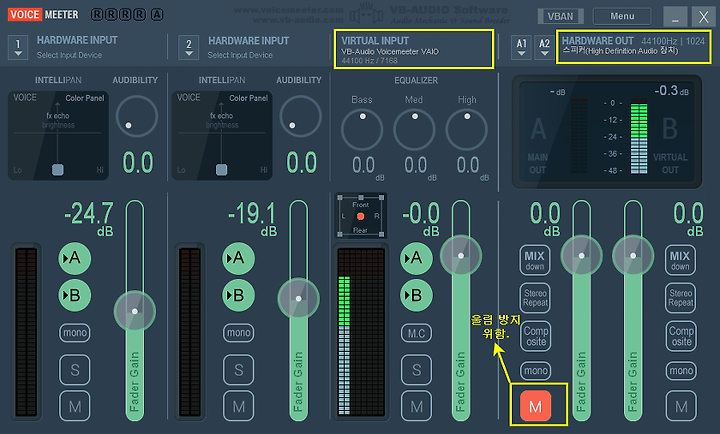Viewport: 720px width, 434px height.
Task: Toggle Virtual Input bus B routing
Action: coord(416,295)
